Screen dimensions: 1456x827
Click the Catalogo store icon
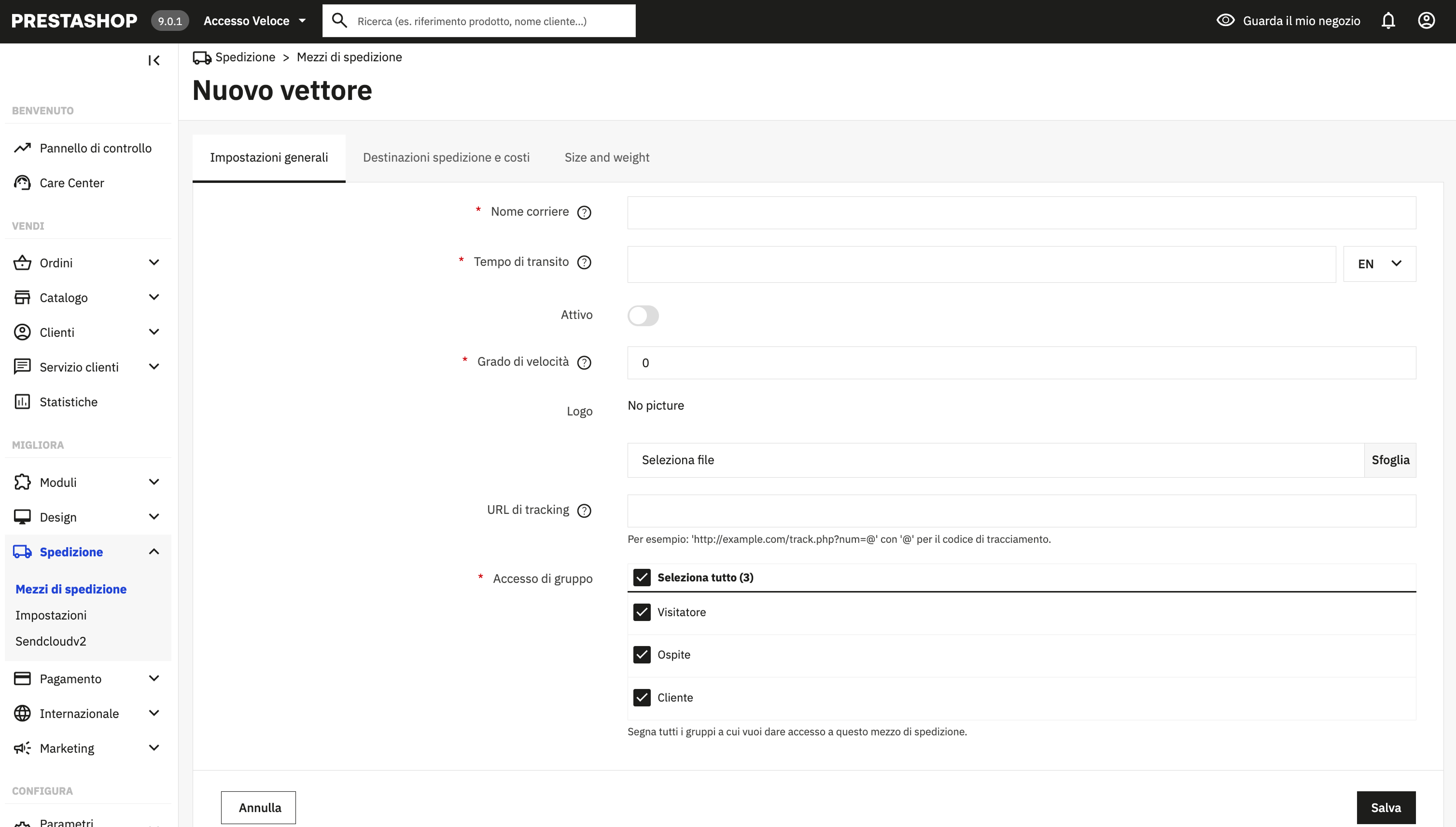pos(22,298)
